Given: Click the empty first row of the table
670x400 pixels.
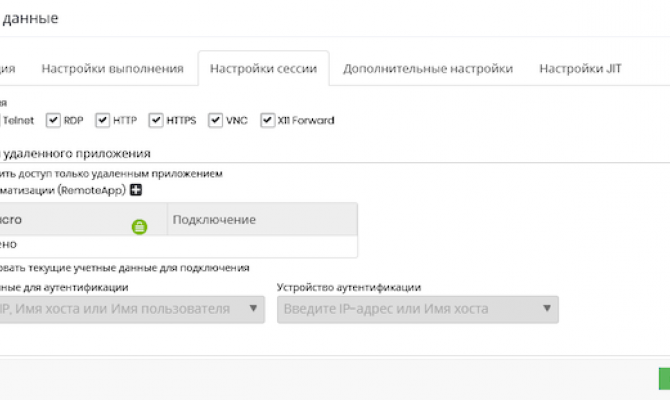Looking at the screenshot, I should click(178, 244).
